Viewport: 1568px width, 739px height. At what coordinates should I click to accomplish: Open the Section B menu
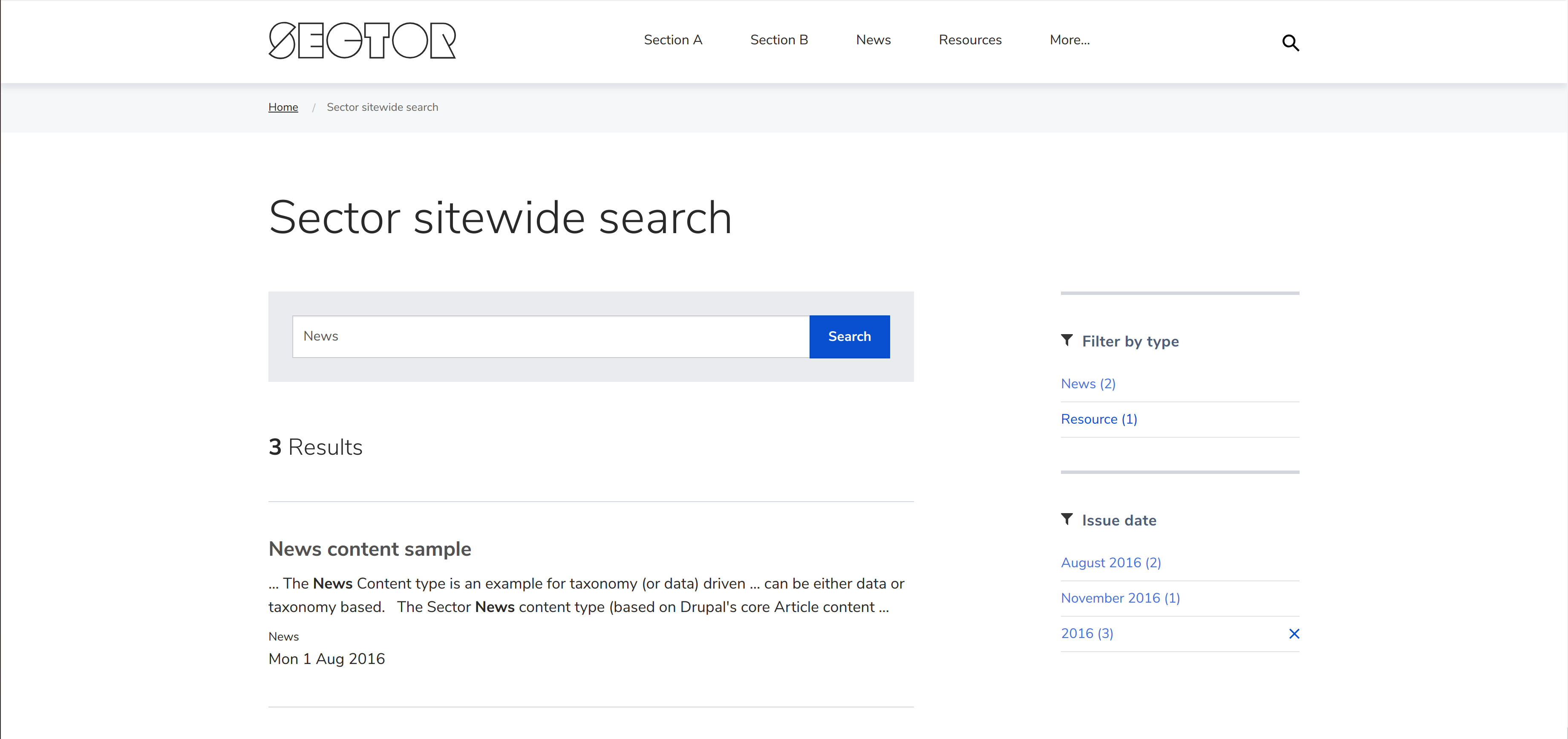tap(778, 40)
